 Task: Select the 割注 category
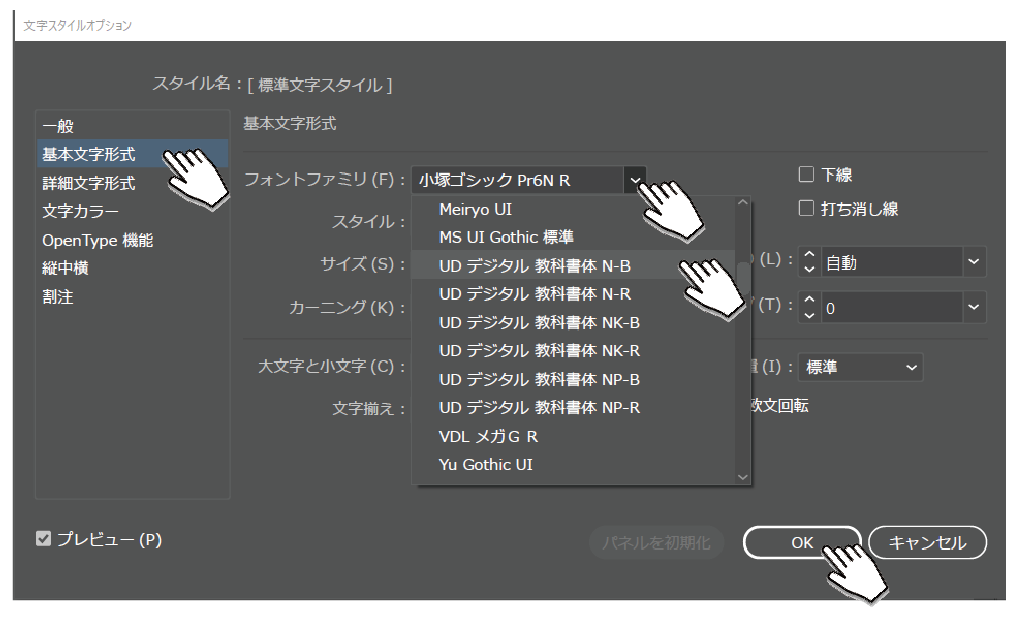58,297
